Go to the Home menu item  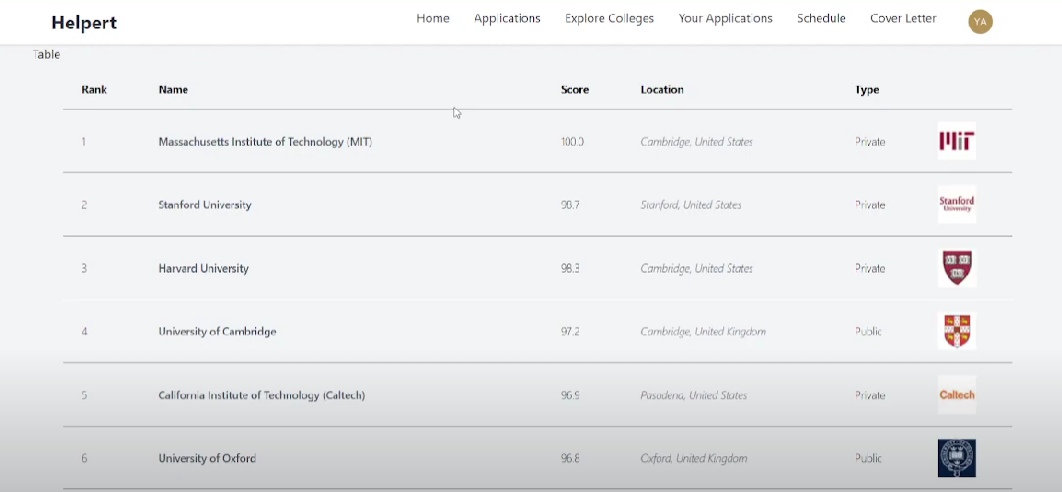click(433, 18)
